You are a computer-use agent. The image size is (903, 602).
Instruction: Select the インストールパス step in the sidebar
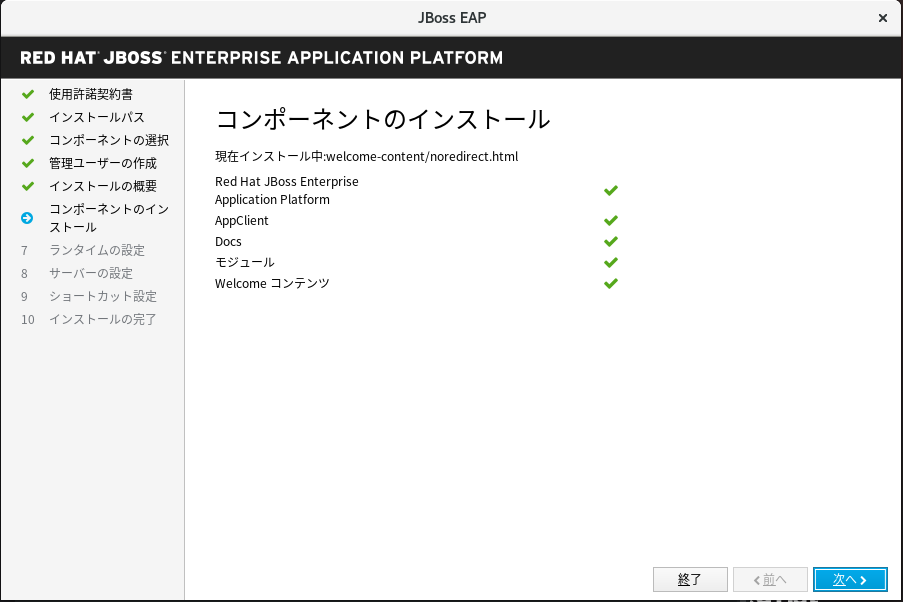(x=97, y=117)
